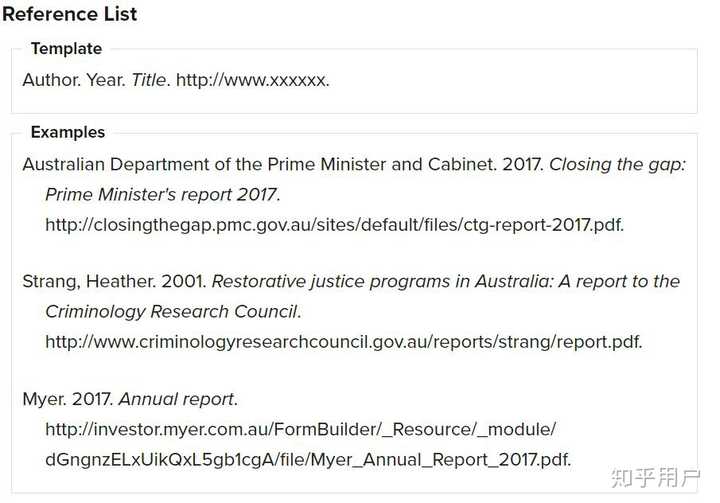Click the Examples section label
The width and height of the screenshot is (720, 503).
pyautogui.click(x=67, y=132)
